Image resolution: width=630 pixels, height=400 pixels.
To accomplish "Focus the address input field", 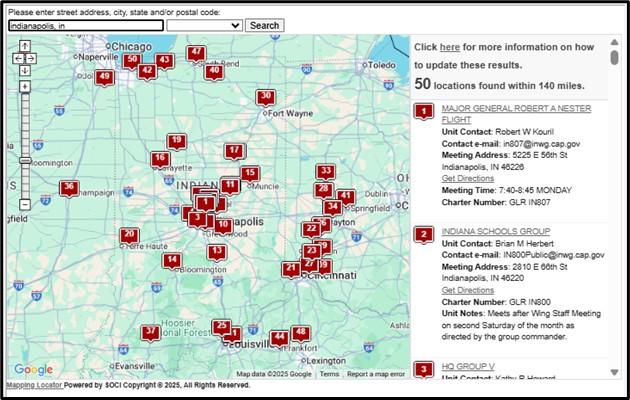I will coord(86,26).
